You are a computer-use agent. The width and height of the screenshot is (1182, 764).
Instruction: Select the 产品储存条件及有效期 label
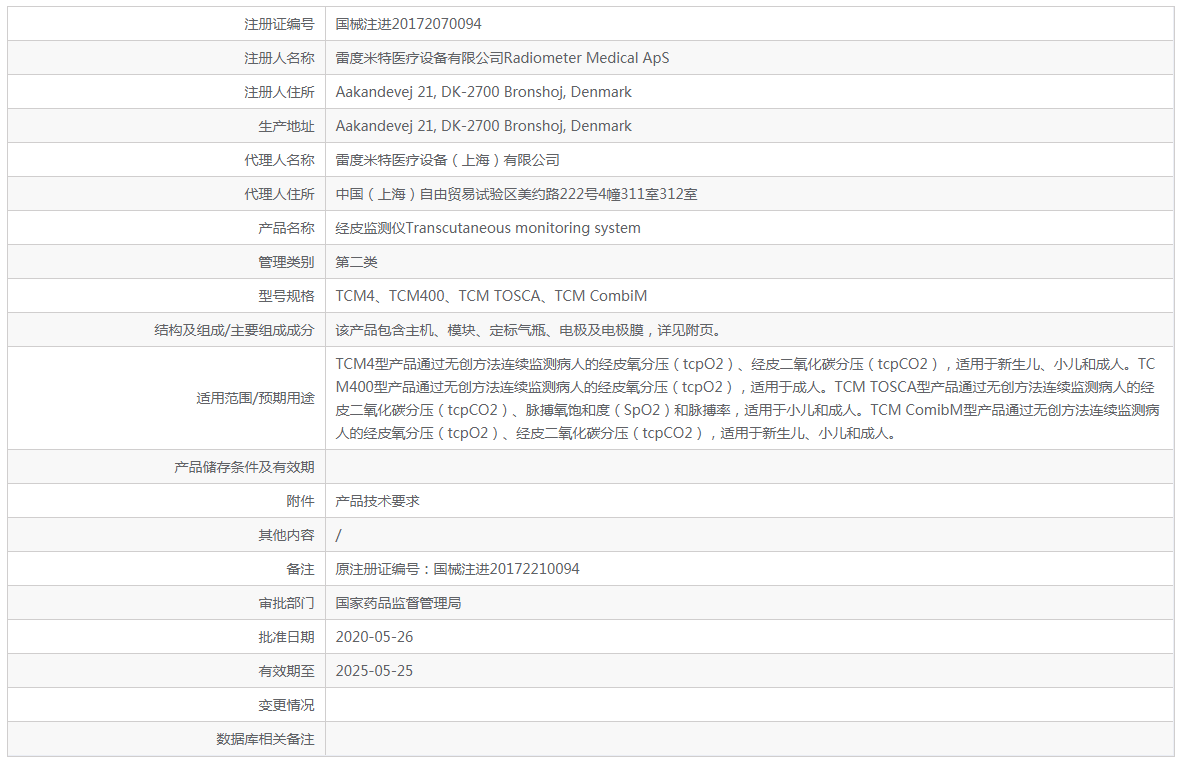pos(244,467)
